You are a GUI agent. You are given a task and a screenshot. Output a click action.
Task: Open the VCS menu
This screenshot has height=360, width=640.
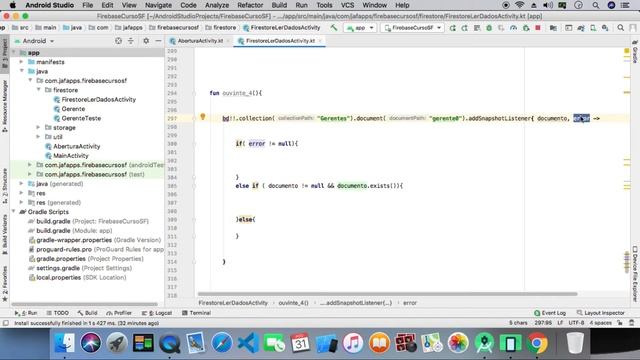(347, 5)
